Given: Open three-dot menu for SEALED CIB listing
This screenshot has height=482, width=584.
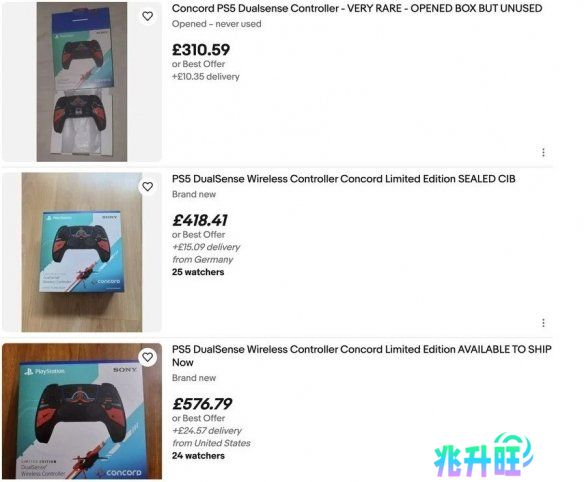Looking at the screenshot, I should (x=543, y=323).
